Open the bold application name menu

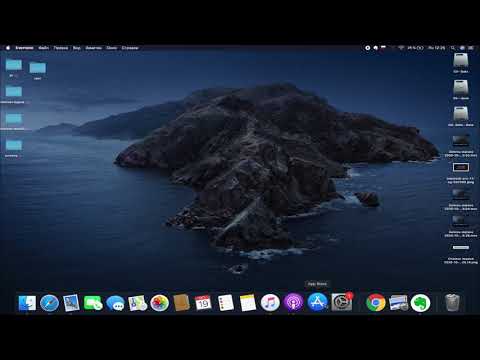[24, 48]
